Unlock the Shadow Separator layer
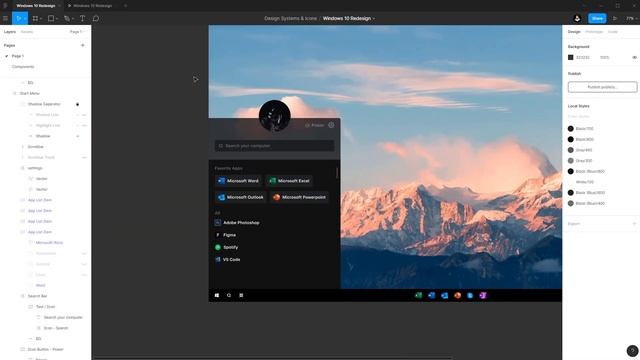This screenshot has height=360, width=640. click(78, 104)
